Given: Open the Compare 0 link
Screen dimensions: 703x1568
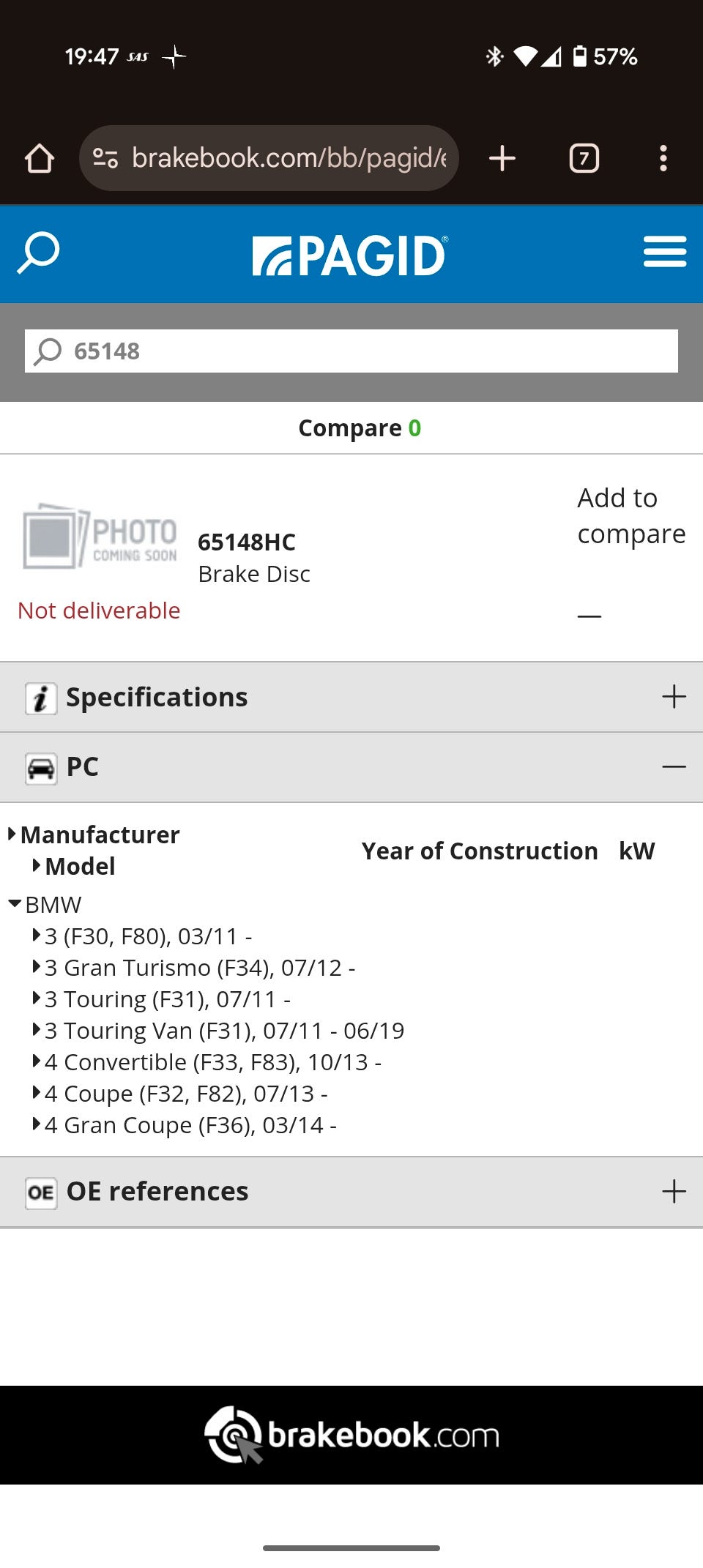Looking at the screenshot, I should click(x=359, y=428).
